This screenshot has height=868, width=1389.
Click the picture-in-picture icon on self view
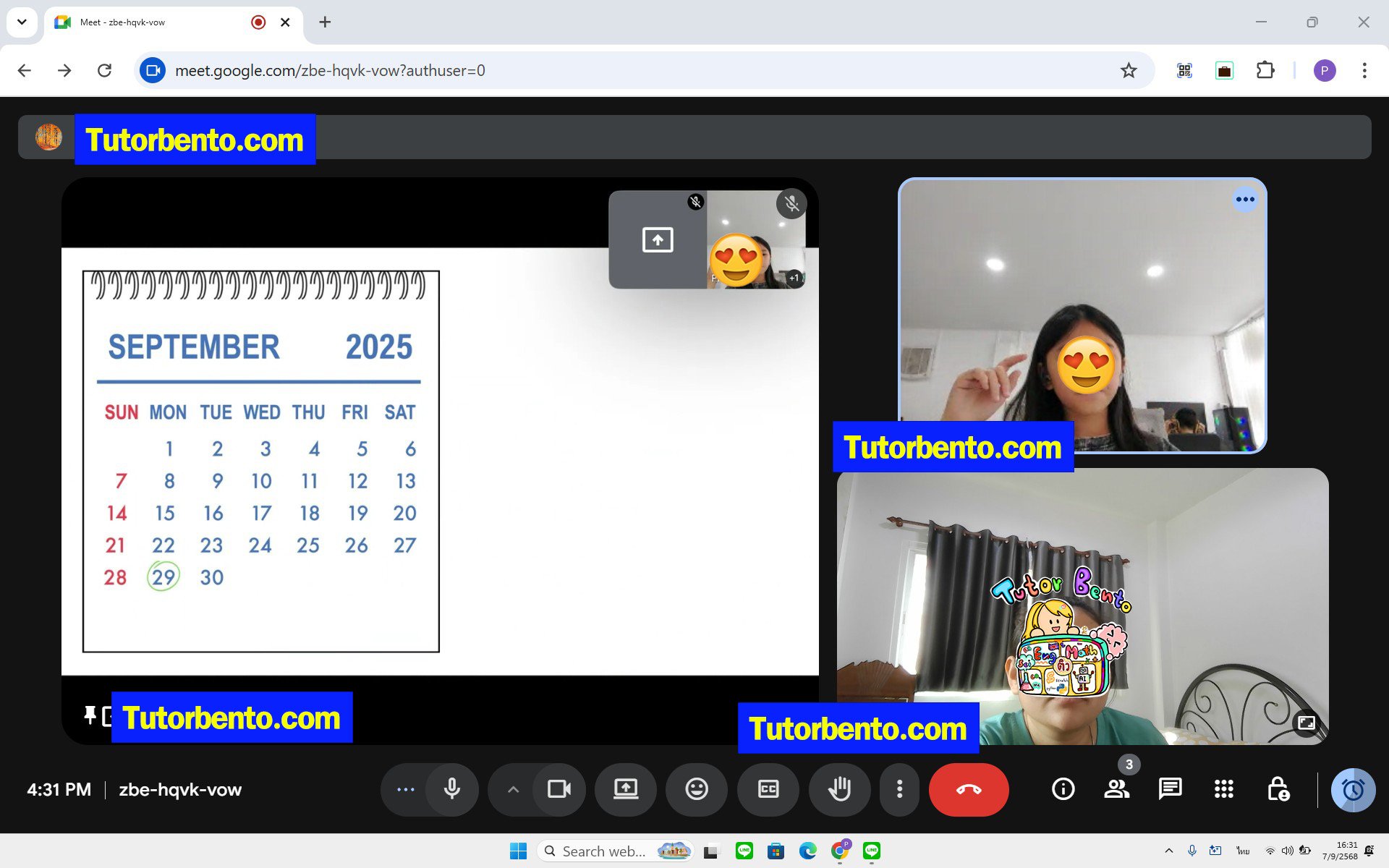click(1307, 723)
